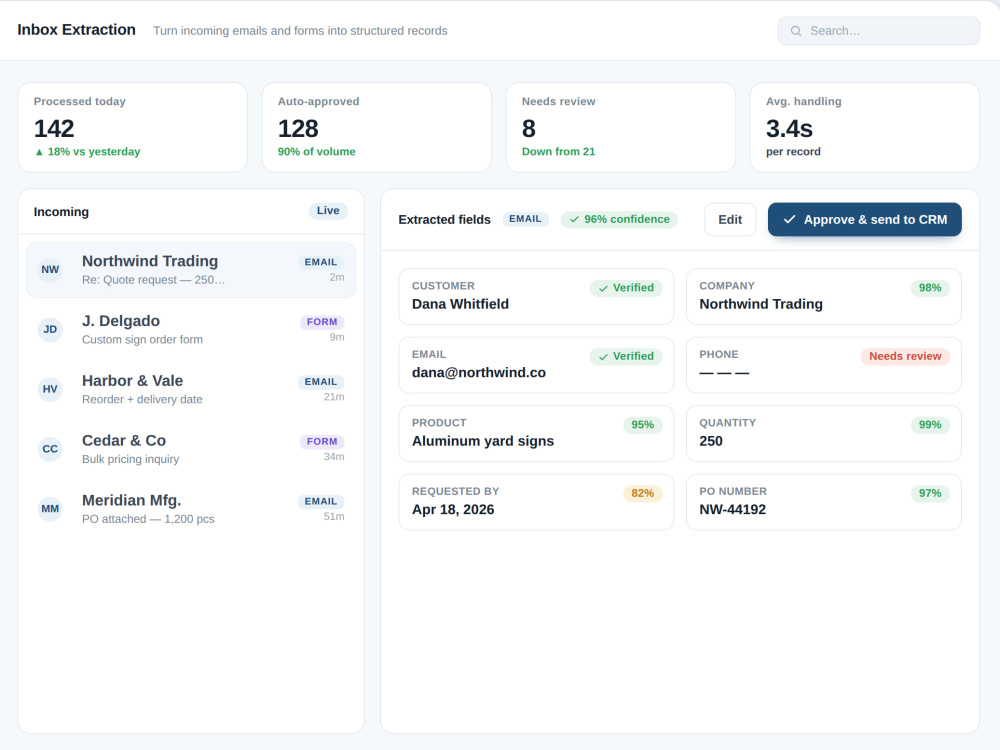1000x750 pixels.
Task: Click the checkmark in the Approve button
Action: tap(790, 219)
